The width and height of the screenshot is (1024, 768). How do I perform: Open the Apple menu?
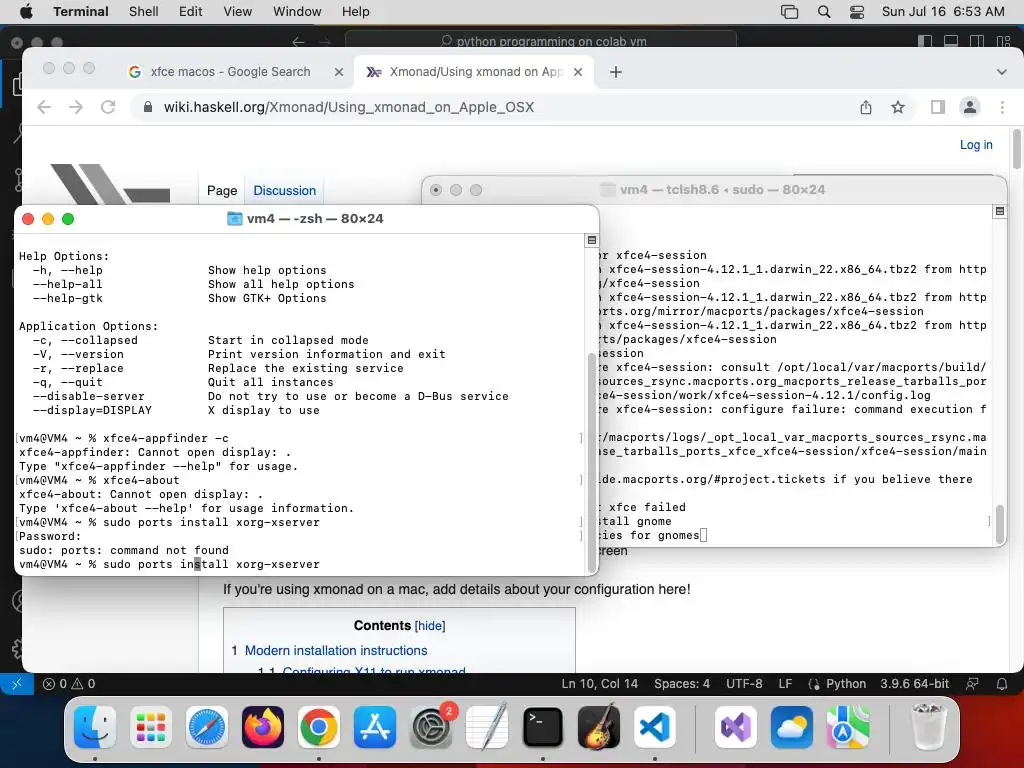[25, 11]
